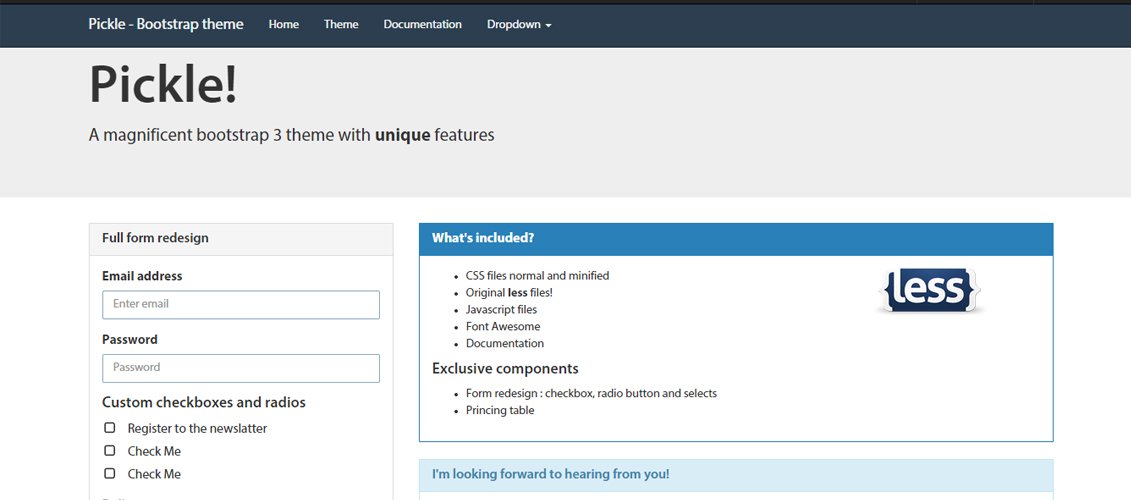1131x500 pixels.
Task: Focus the Enter email input field
Action: pyautogui.click(x=241, y=304)
